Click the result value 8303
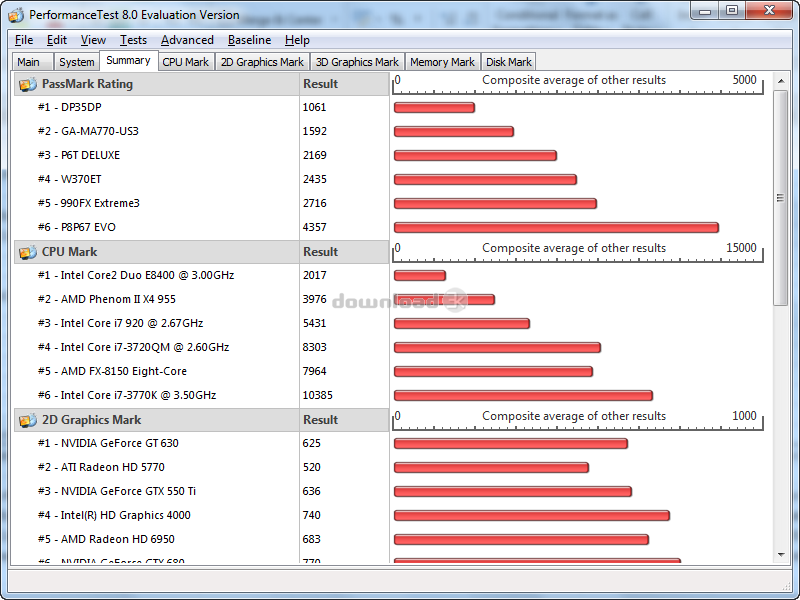This screenshot has height=600, width=800. [x=314, y=347]
